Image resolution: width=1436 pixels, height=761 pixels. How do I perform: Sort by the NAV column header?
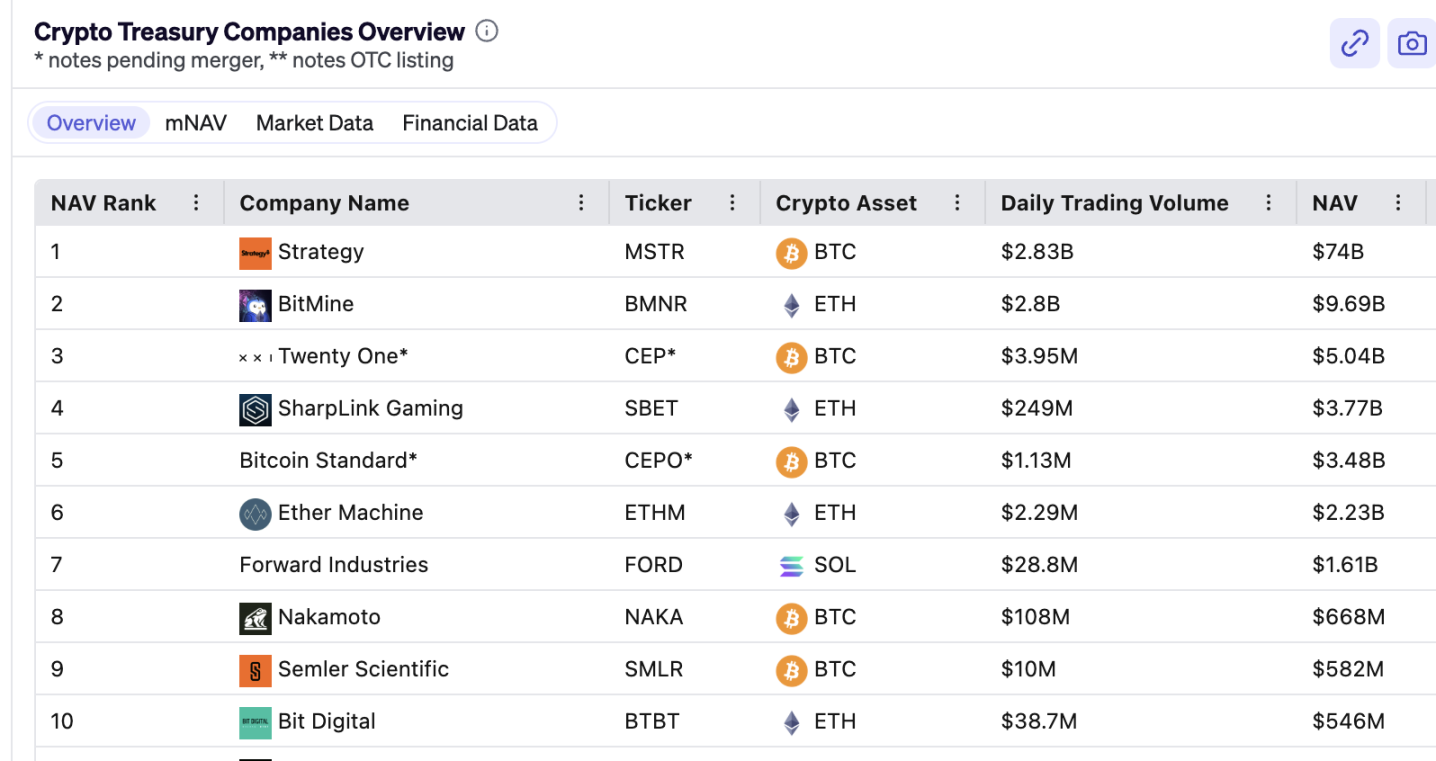coord(1334,203)
